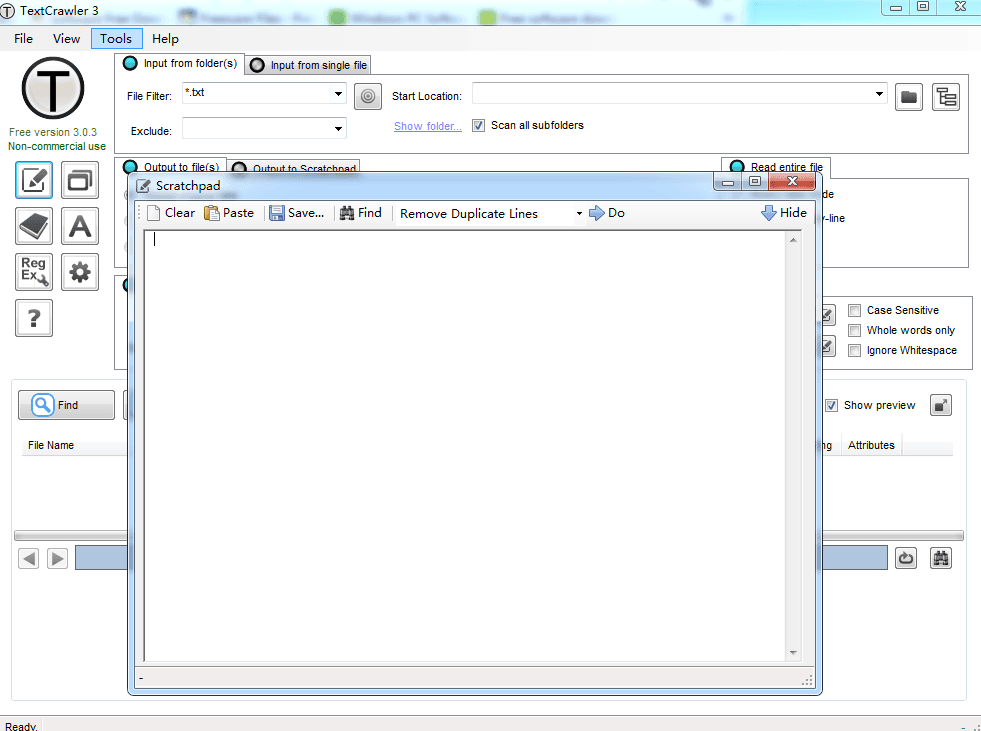Image resolution: width=981 pixels, height=731 pixels.
Task: Click the TextCrawler T logo
Action: click(53, 88)
